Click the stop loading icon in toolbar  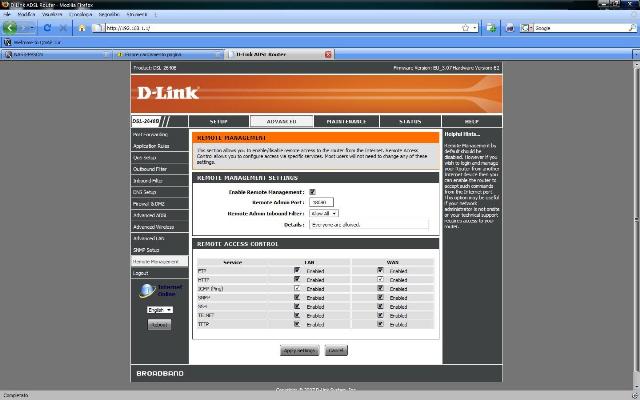63,27
